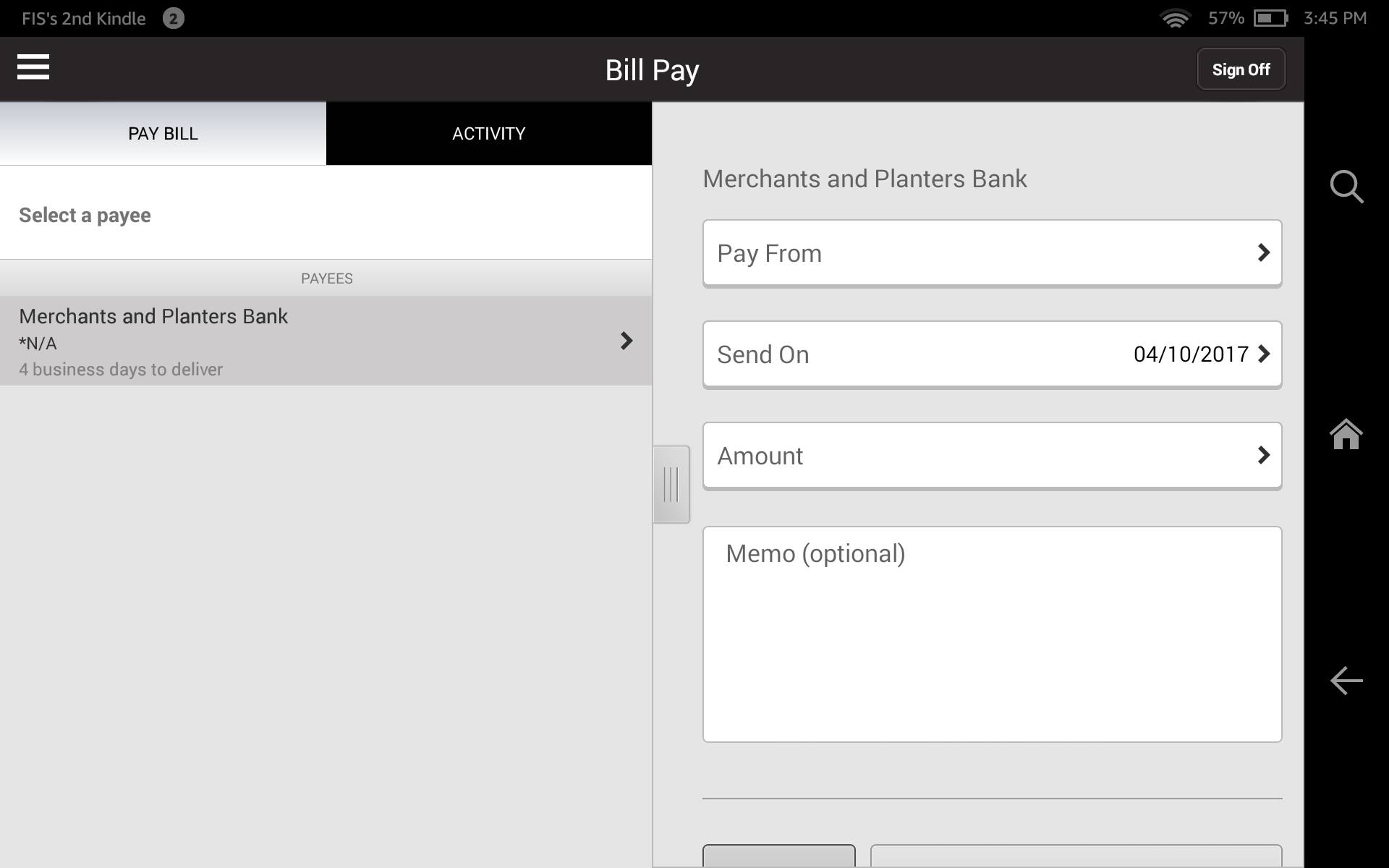Click the Sign Off button

(x=1241, y=69)
